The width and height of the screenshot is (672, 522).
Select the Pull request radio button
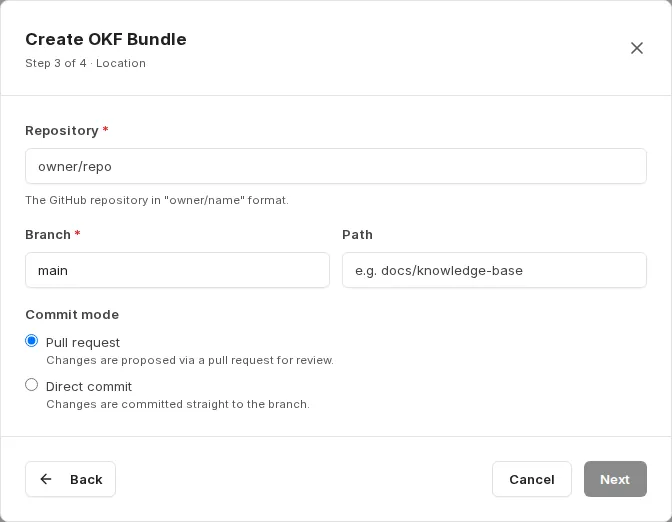point(31,341)
